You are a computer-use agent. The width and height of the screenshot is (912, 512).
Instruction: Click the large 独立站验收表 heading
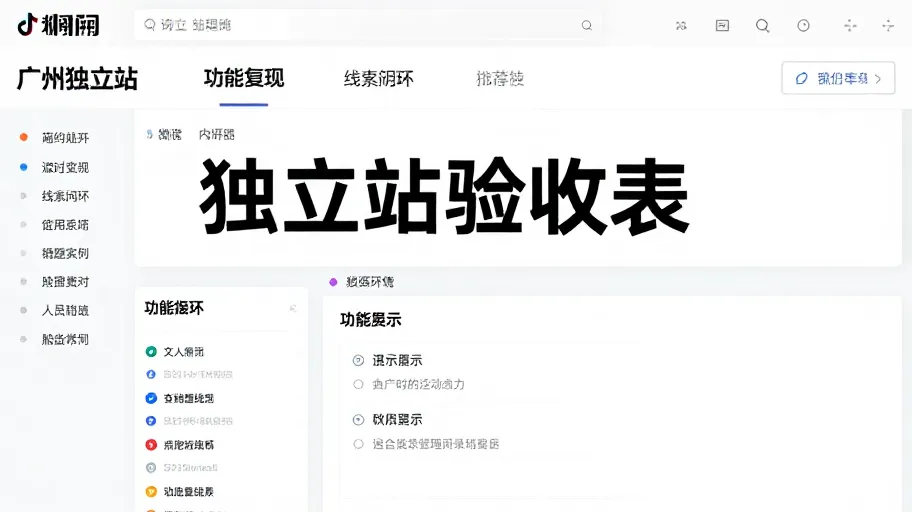pyautogui.click(x=445, y=196)
